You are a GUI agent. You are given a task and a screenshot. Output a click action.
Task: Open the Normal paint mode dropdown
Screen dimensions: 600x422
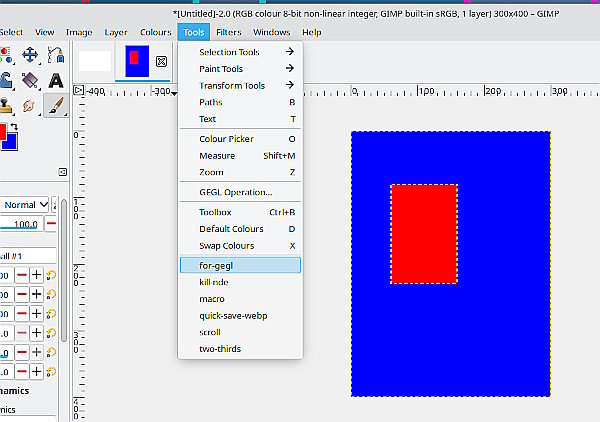24,205
